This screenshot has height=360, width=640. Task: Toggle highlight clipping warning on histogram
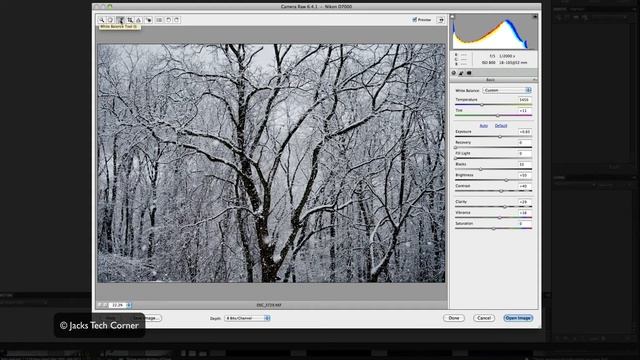[x=535, y=17]
